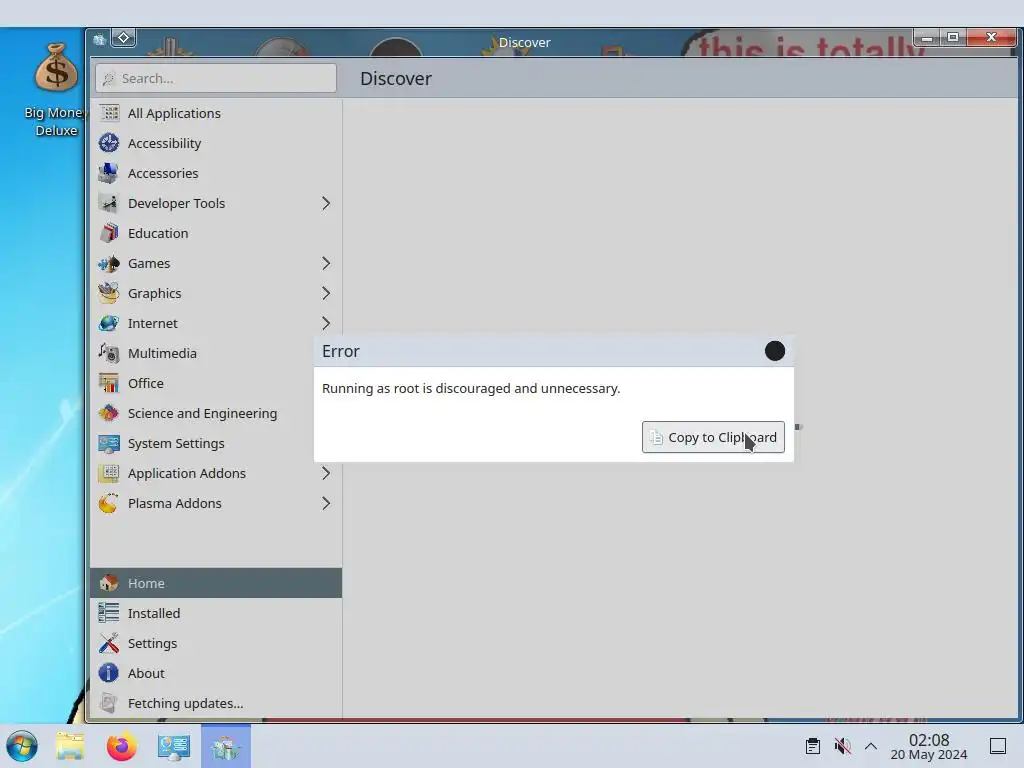
Task: Open the start menu orb
Action: tap(22, 746)
